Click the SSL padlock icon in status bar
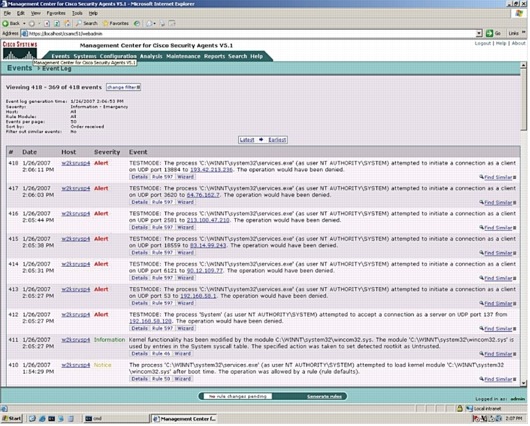The width and height of the screenshot is (530, 426). click(459, 408)
